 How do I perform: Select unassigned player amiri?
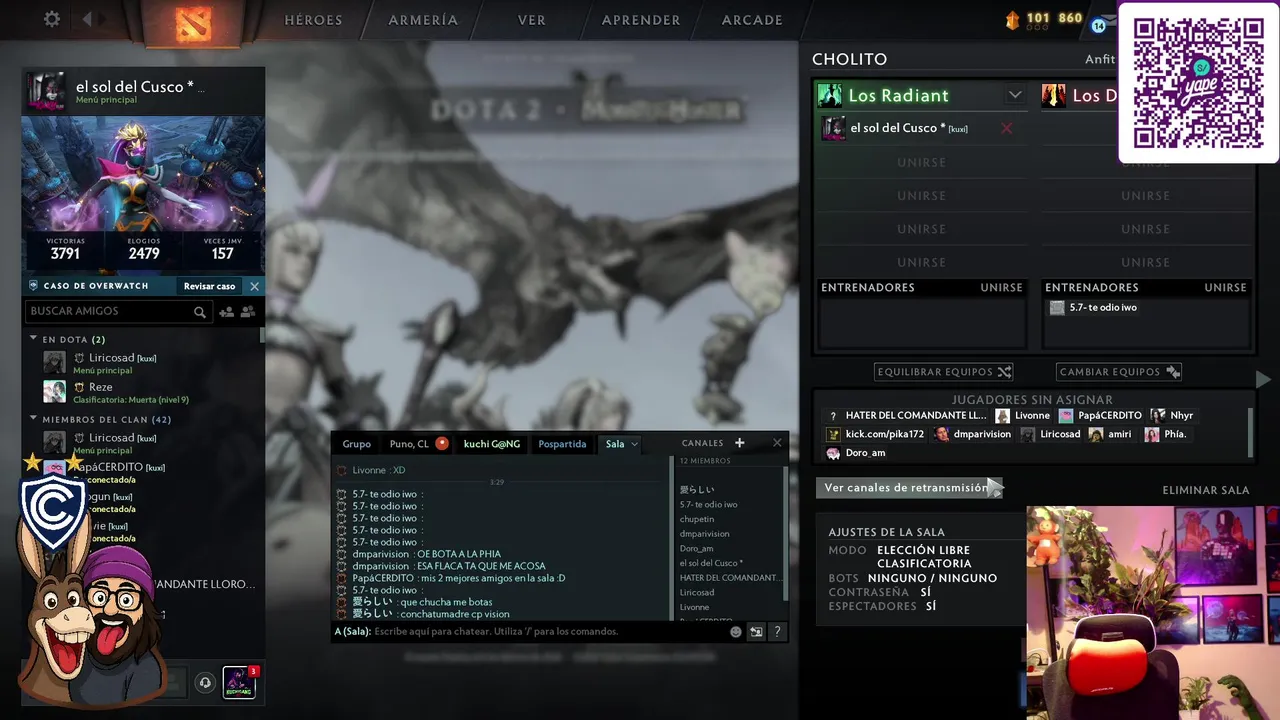pos(1110,434)
